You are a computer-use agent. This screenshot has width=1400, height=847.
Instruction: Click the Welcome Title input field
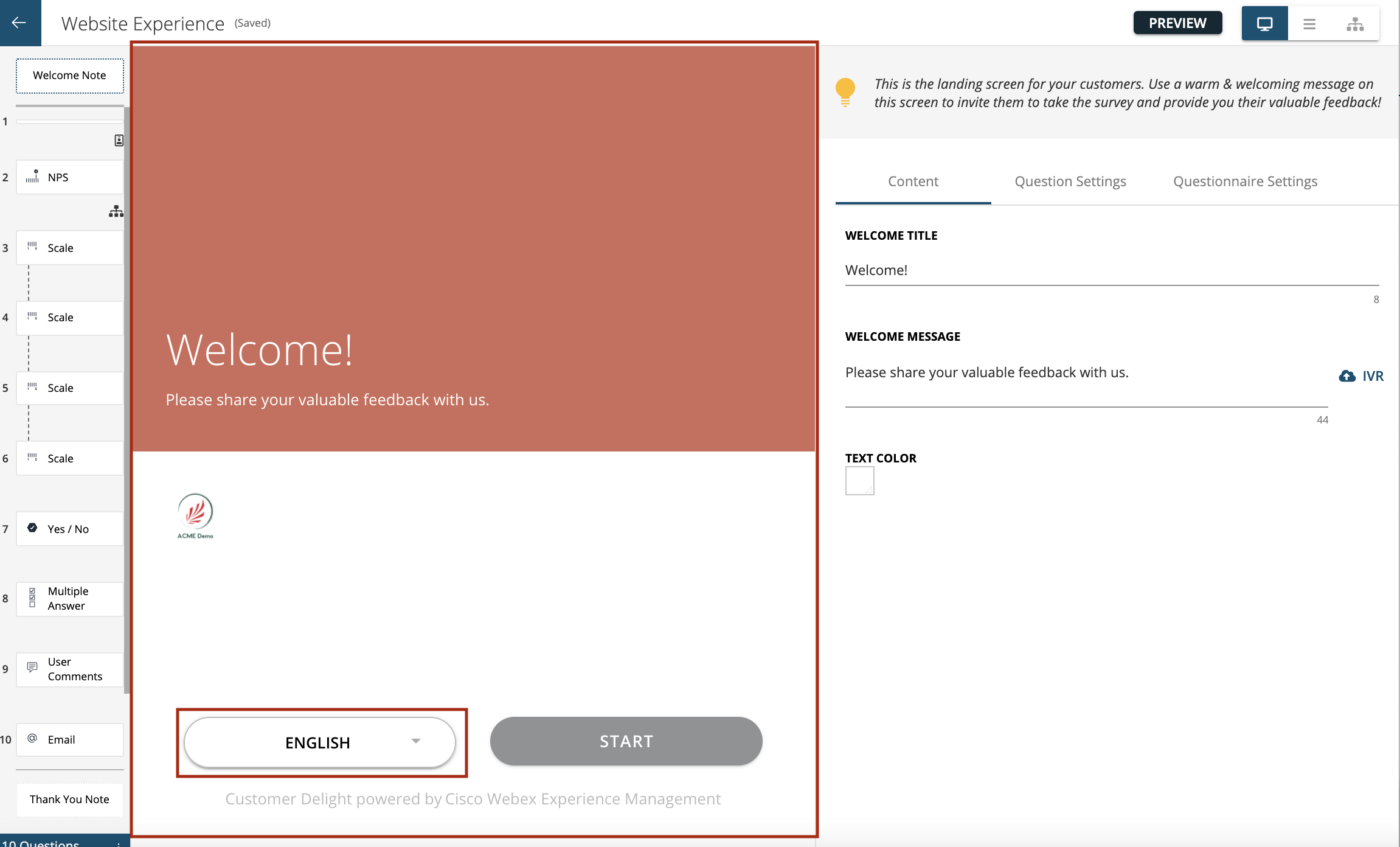pyautogui.click(x=1112, y=270)
